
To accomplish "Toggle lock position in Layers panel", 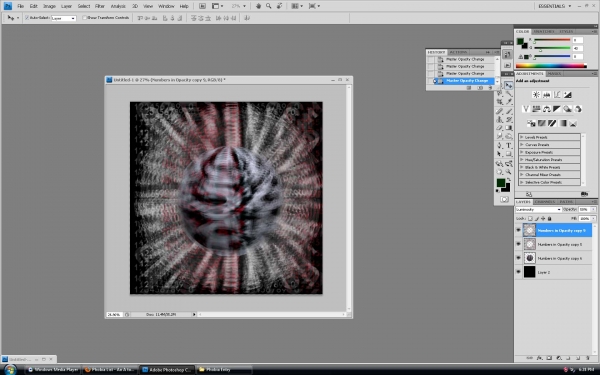I will point(543,218).
